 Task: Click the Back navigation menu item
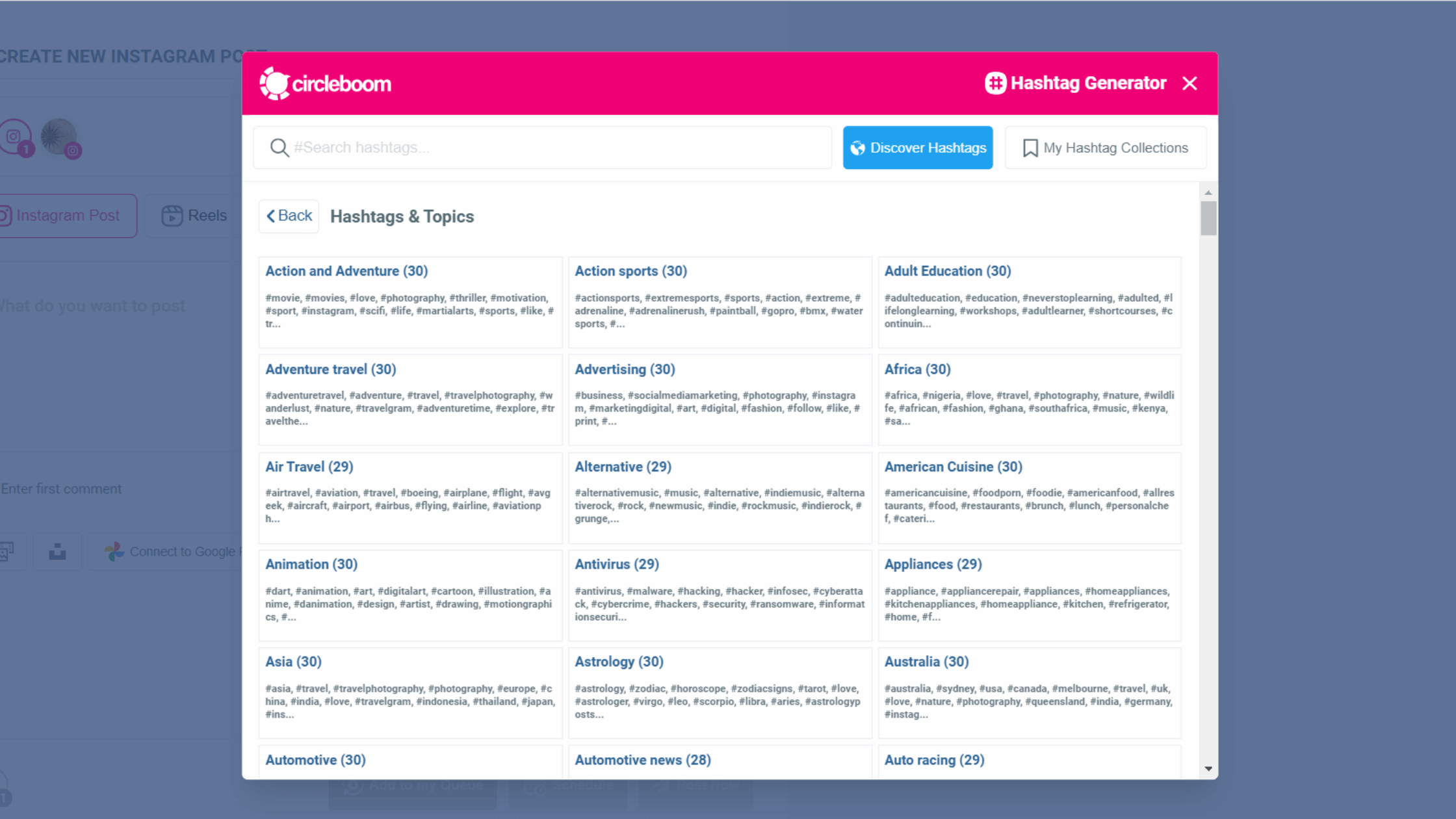tap(288, 215)
